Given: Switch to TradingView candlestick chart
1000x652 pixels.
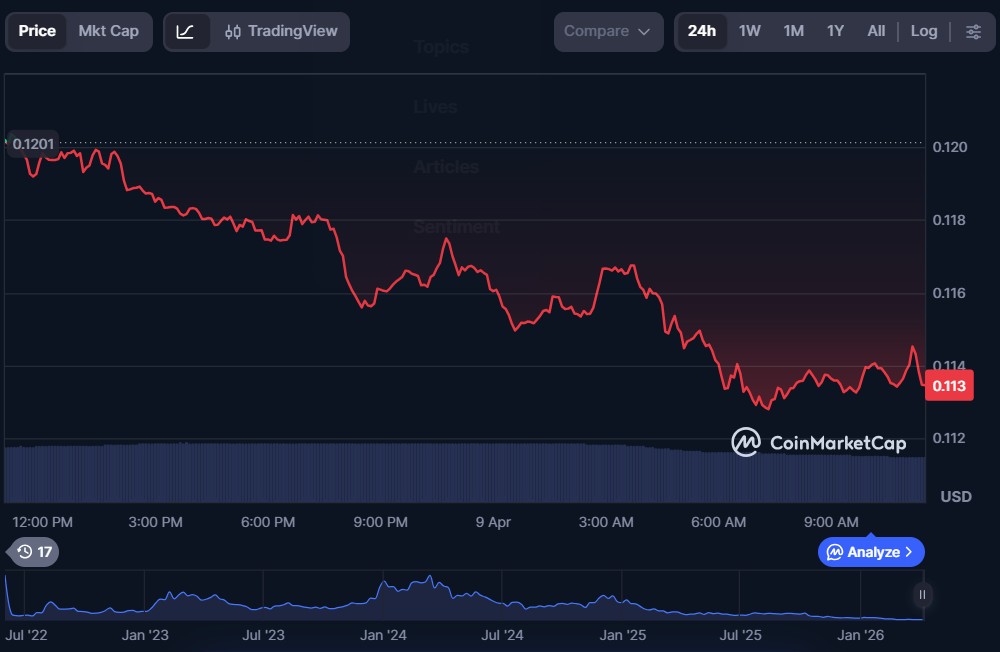Looking at the screenshot, I should pos(281,31).
